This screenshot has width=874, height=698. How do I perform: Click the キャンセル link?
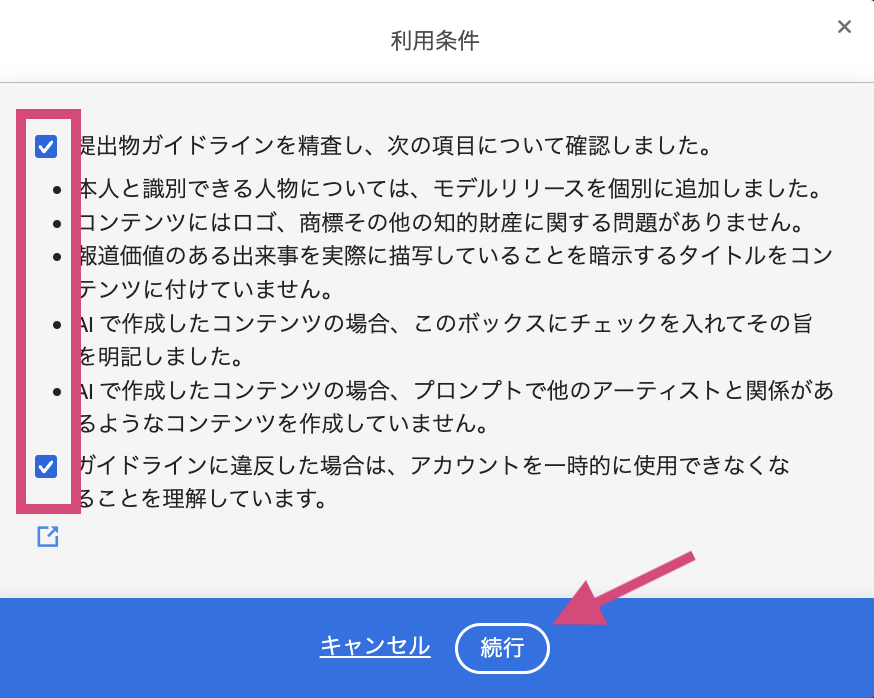(375, 646)
